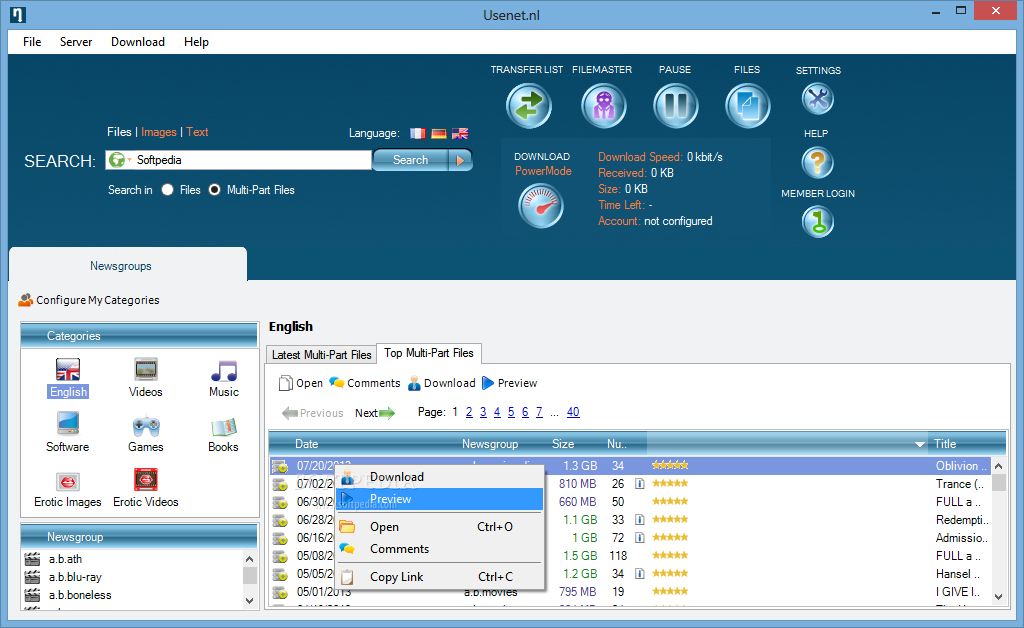Sort results by Date column header

(307, 444)
